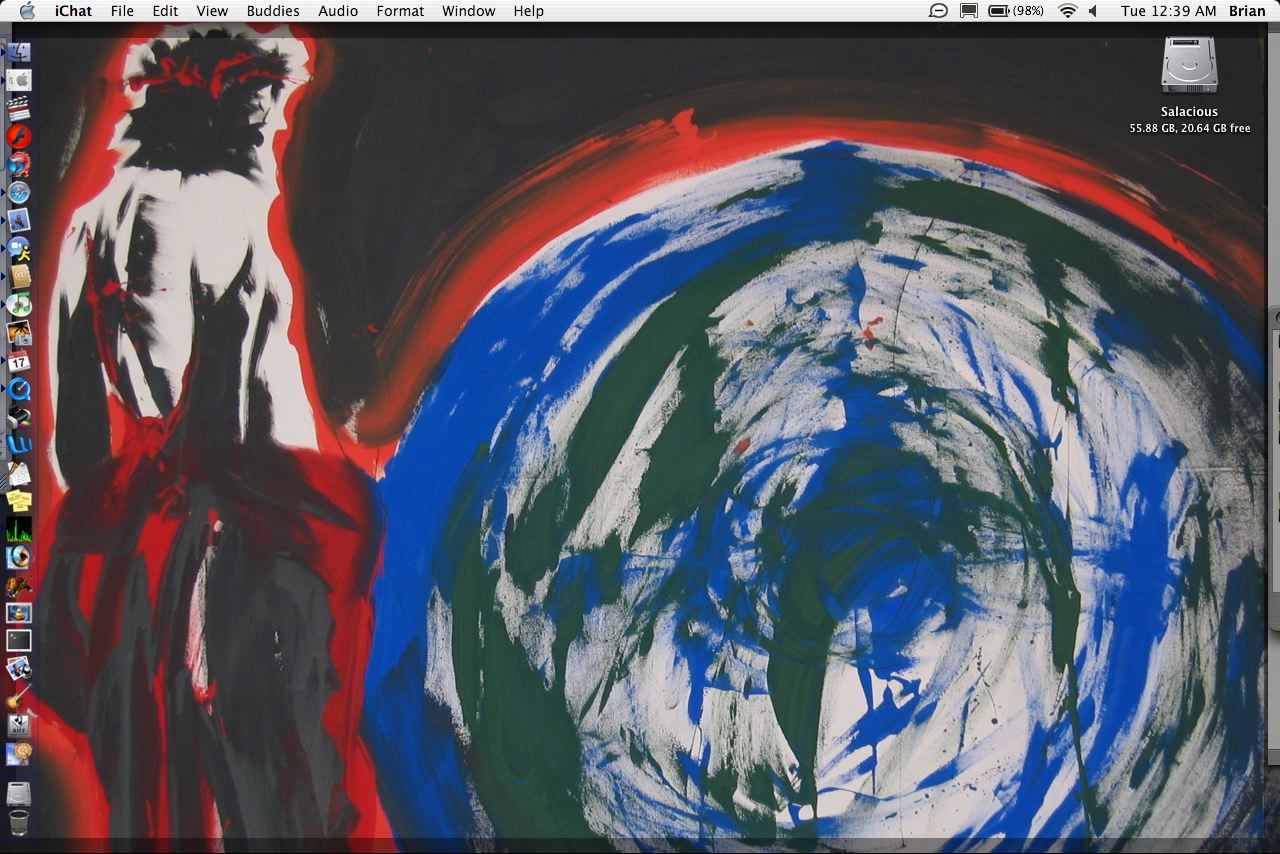
Task: Open the framed picture Dock icon below the creature
Action: (x=19, y=613)
